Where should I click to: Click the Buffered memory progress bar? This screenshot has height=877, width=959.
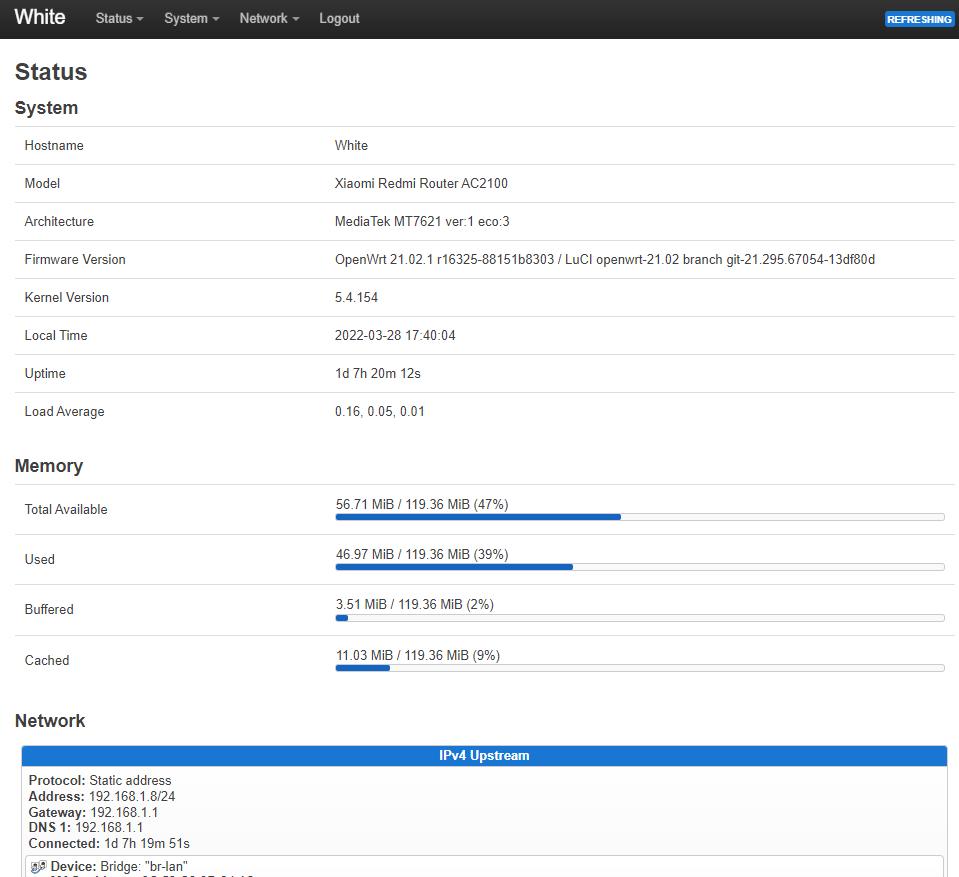pos(639,618)
